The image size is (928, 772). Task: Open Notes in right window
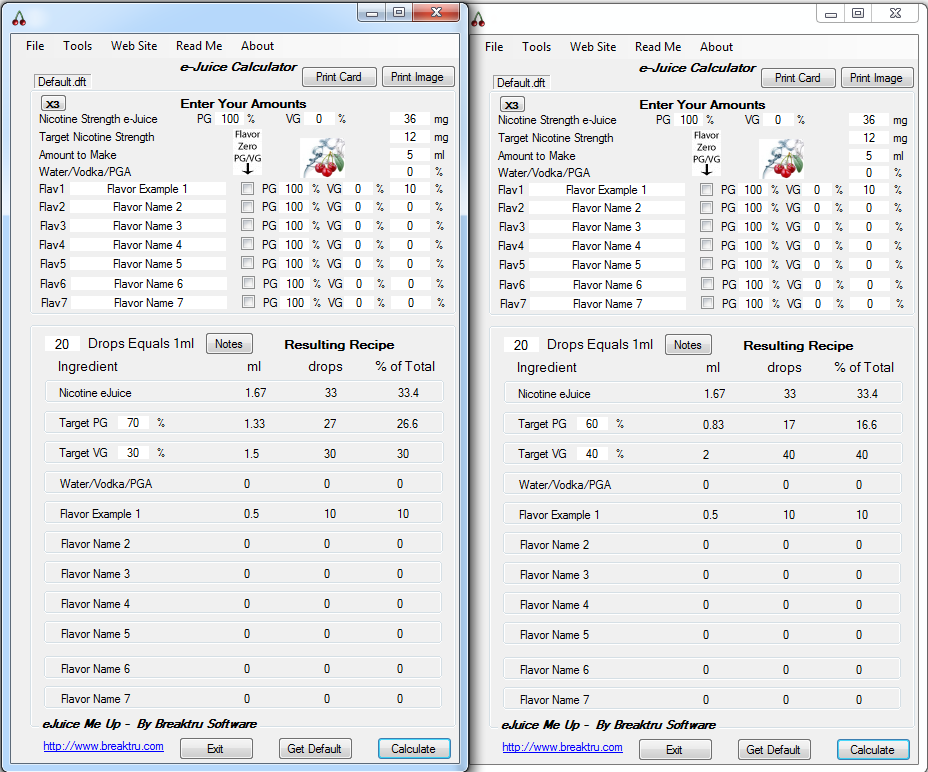pos(688,345)
